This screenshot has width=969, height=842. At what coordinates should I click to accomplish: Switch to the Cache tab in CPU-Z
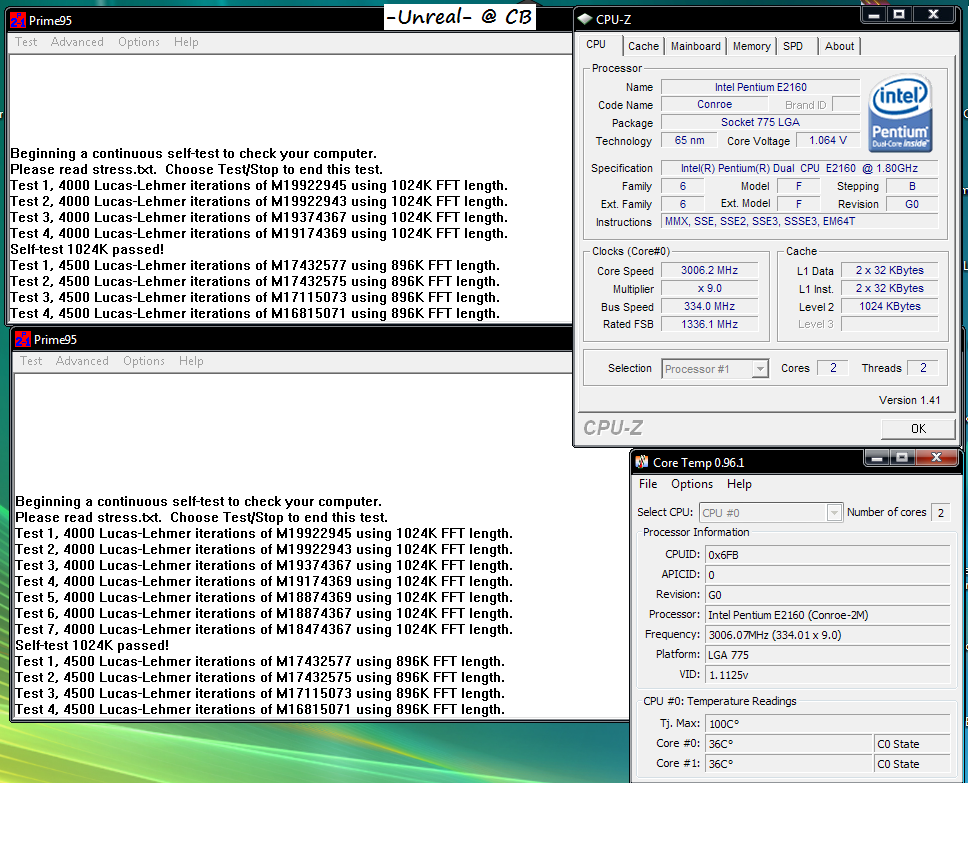click(643, 46)
